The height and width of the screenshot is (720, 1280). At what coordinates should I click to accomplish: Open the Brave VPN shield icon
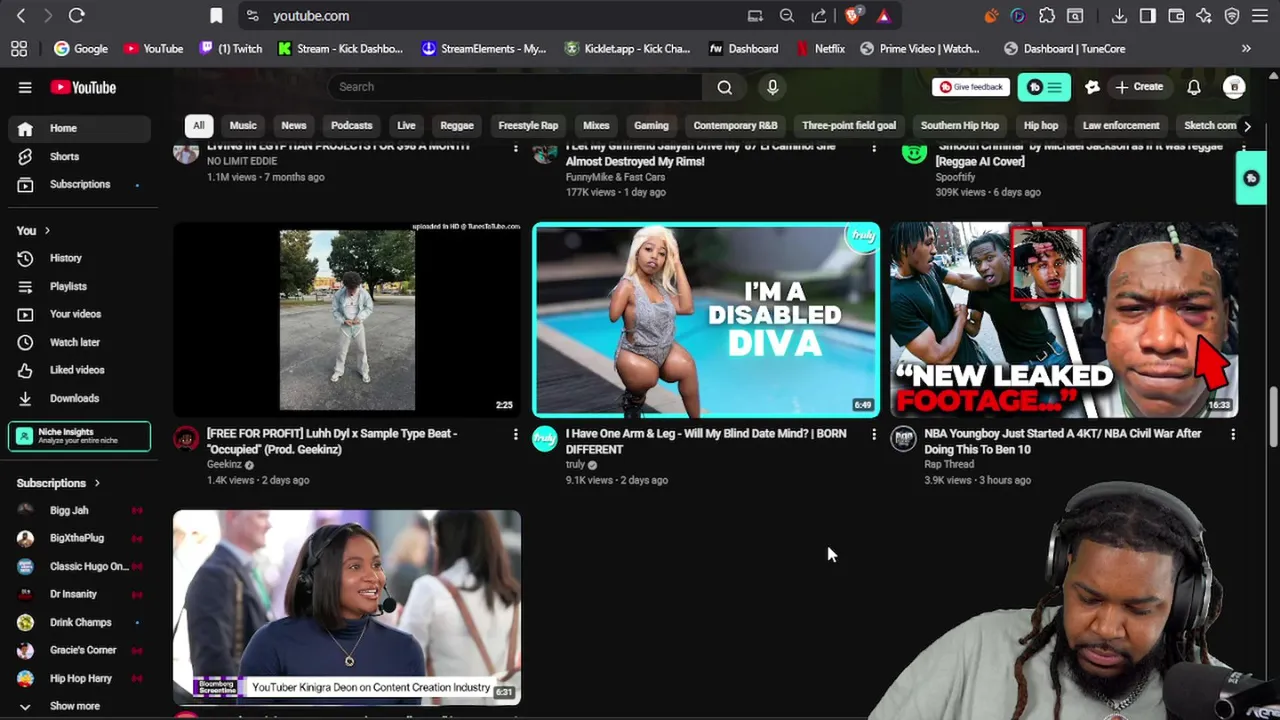tap(1232, 15)
